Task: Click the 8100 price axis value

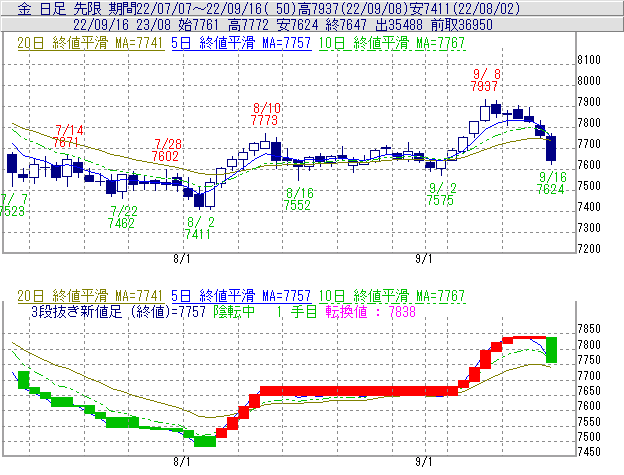Action: [x=589, y=60]
